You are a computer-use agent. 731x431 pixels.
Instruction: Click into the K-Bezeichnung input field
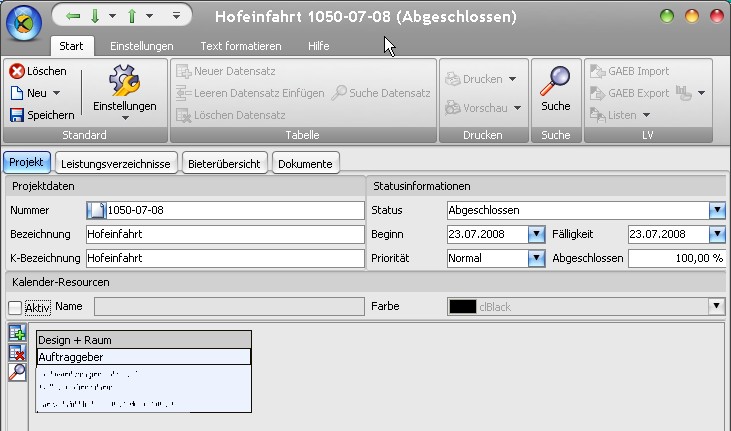point(225,258)
